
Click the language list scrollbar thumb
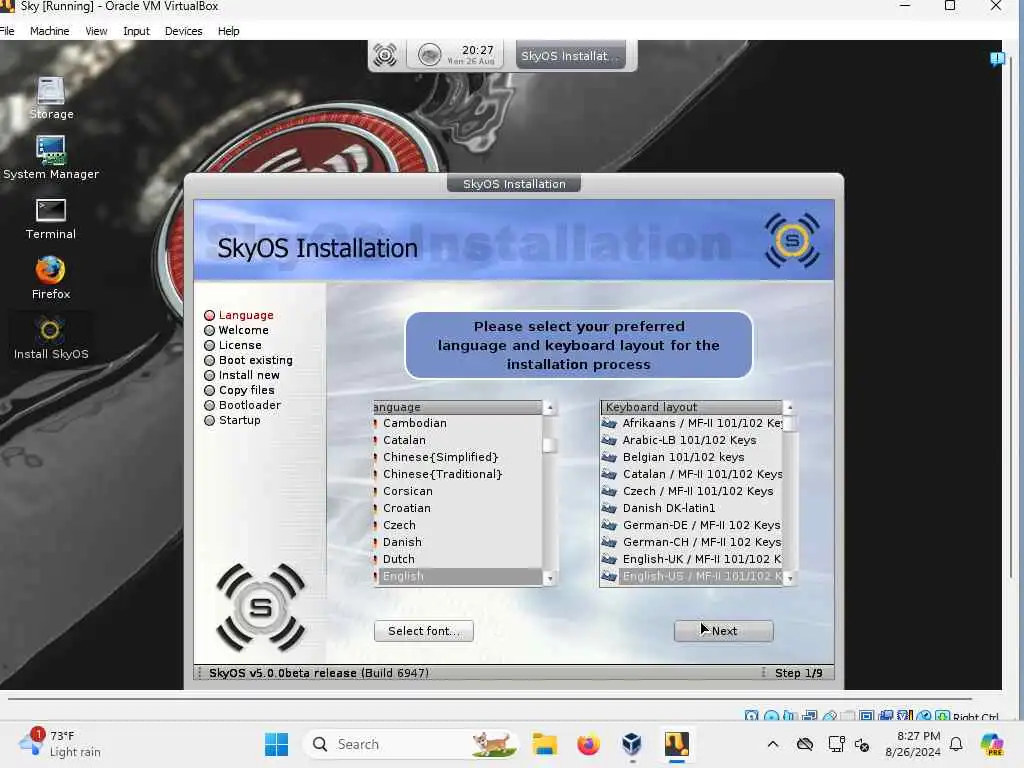tap(550, 445)
